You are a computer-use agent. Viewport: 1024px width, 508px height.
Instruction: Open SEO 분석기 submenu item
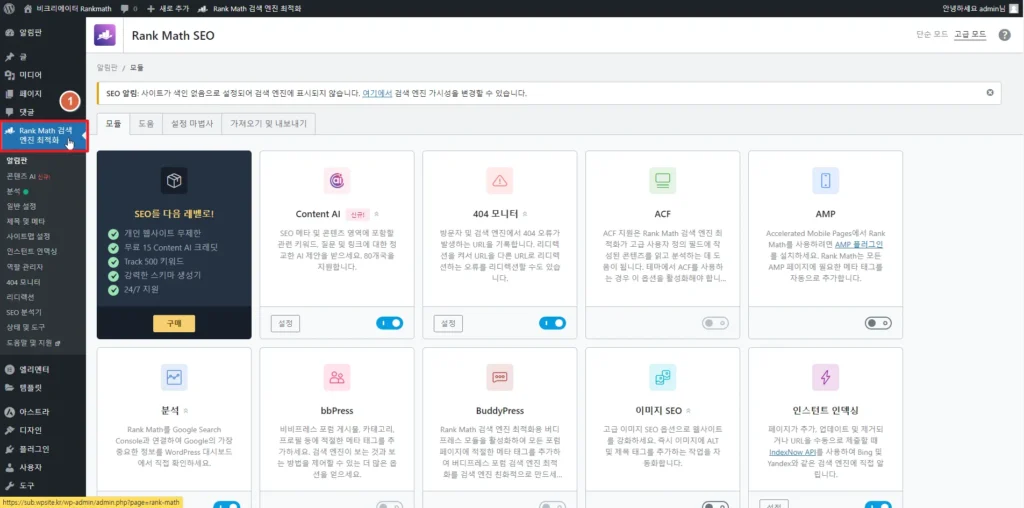pyautogui.click(x=24, y=312)
